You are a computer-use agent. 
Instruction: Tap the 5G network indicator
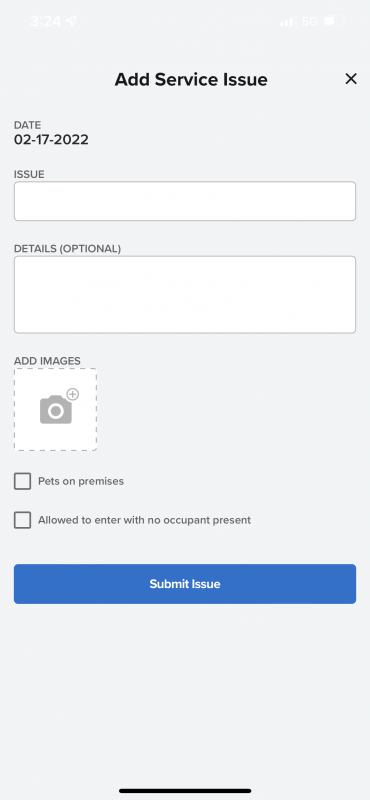(x=310, y=21)
